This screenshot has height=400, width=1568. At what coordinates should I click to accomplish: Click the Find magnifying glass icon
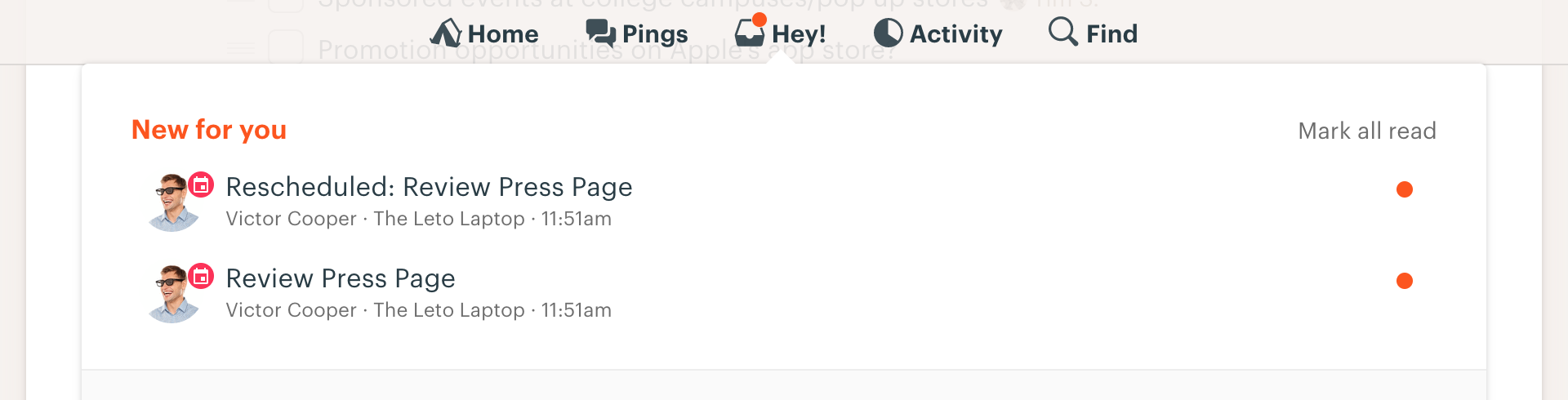[x=1063, y=32]
